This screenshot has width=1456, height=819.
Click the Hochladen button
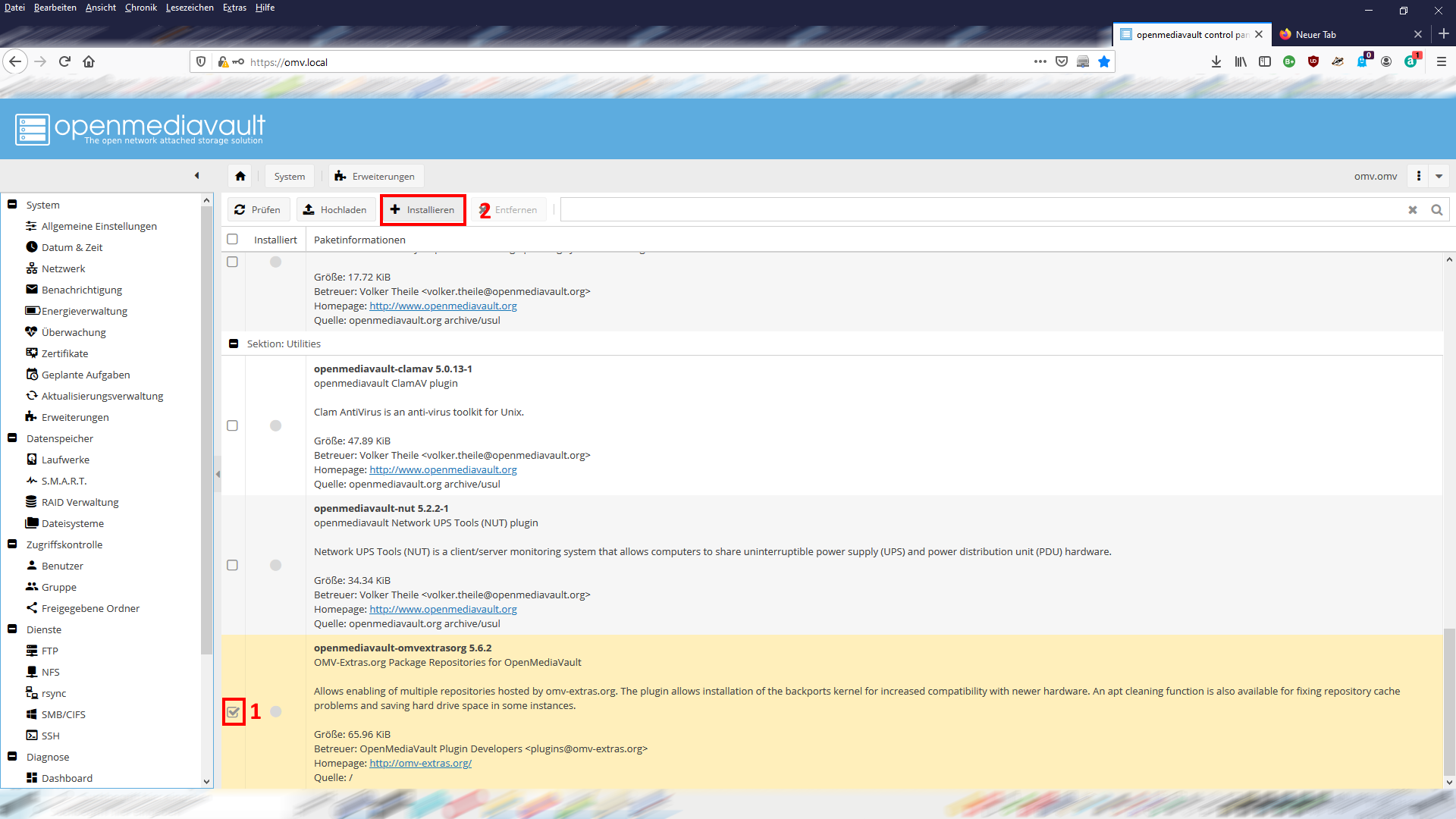point(335,210)
